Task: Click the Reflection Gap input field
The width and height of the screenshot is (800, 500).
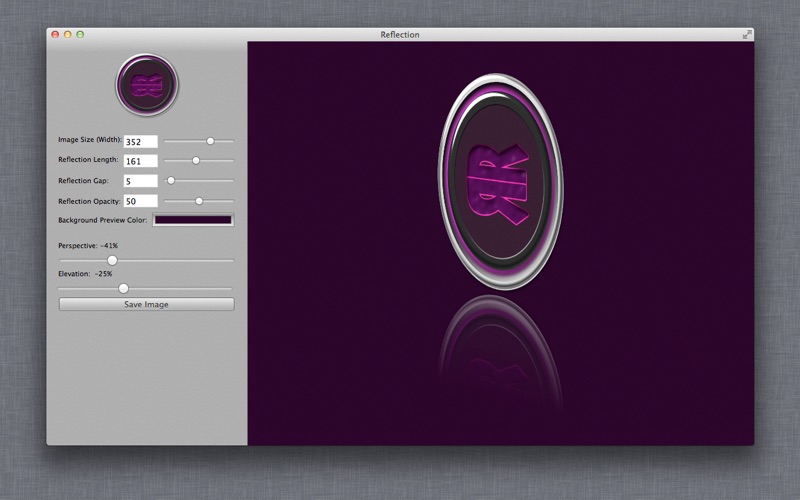Action: click(x=140, y=181)
